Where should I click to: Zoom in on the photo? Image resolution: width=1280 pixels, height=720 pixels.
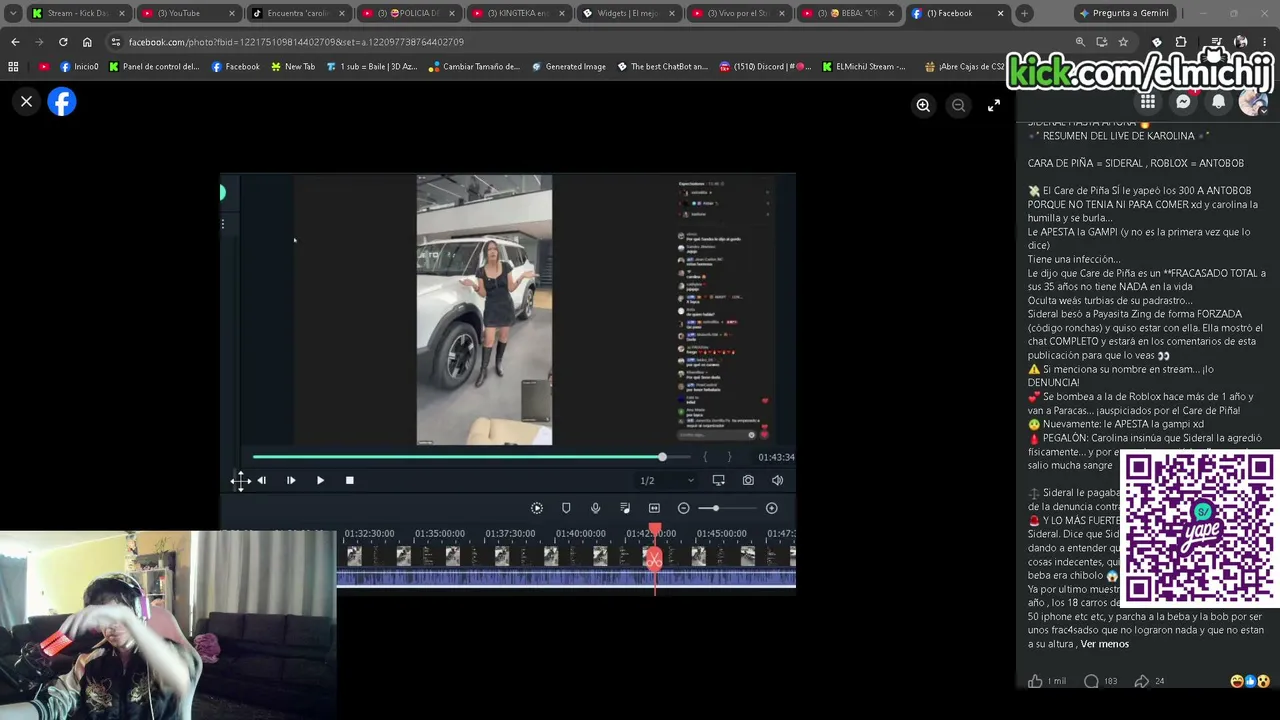point(923,105)
